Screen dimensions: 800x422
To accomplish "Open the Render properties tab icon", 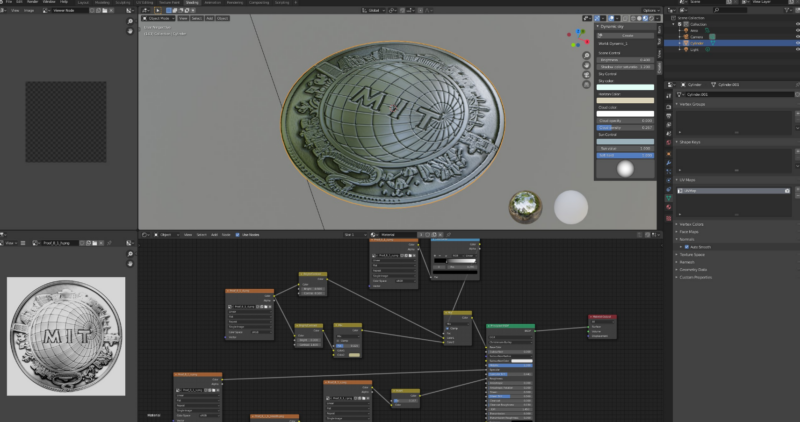I will [669, 107].
